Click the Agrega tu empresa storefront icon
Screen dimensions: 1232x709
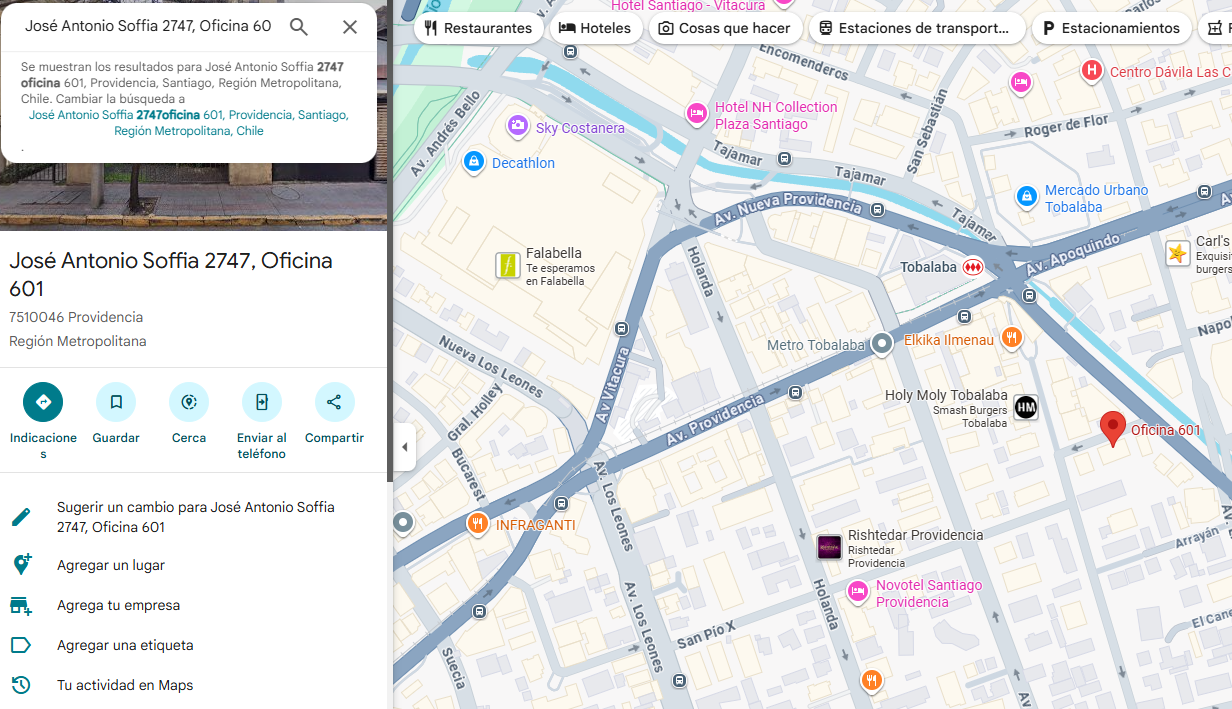tap(21, 605)
